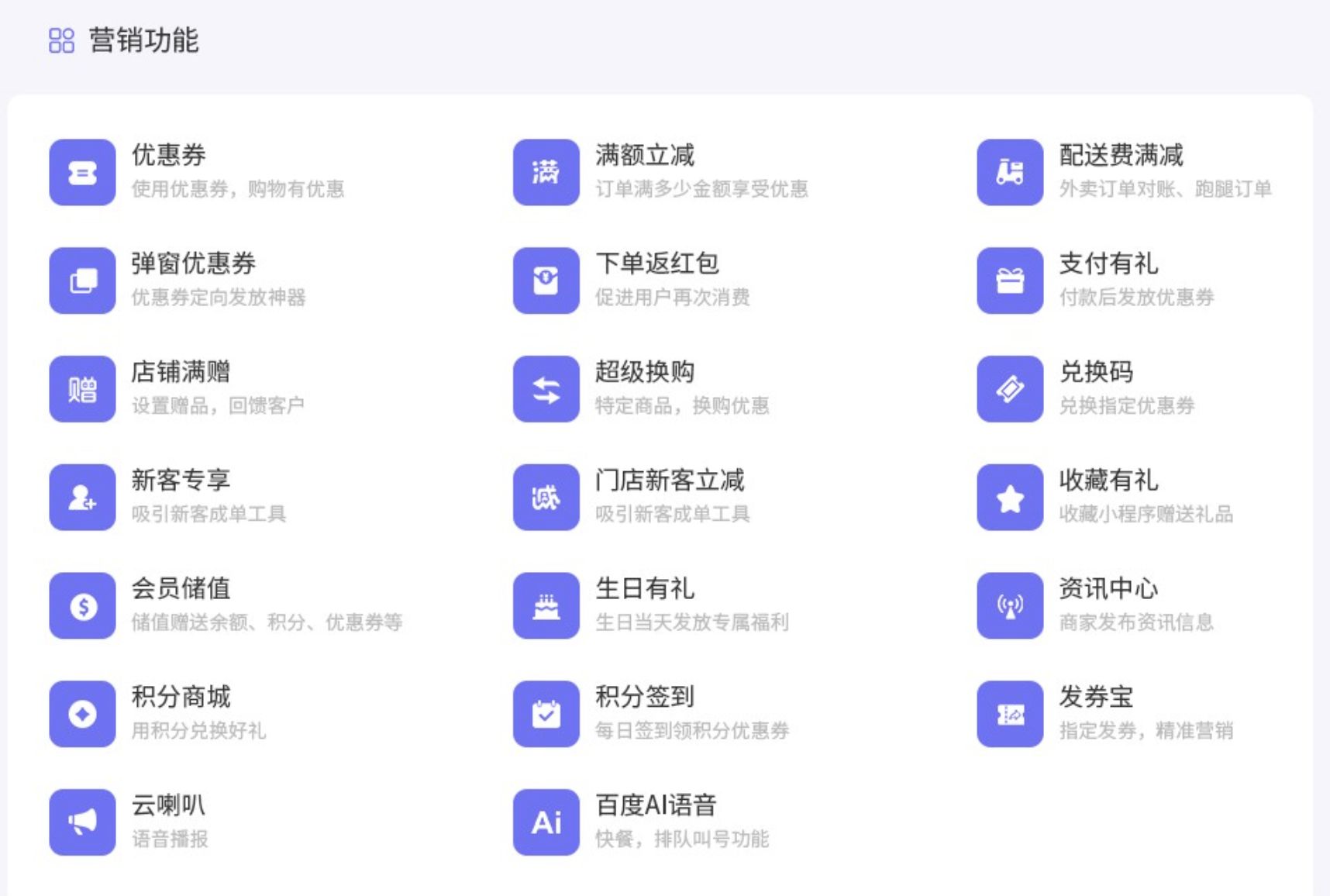Click description 使用优惠券，购物有优惠
The image size is (1330, 896).
[238, 189]
